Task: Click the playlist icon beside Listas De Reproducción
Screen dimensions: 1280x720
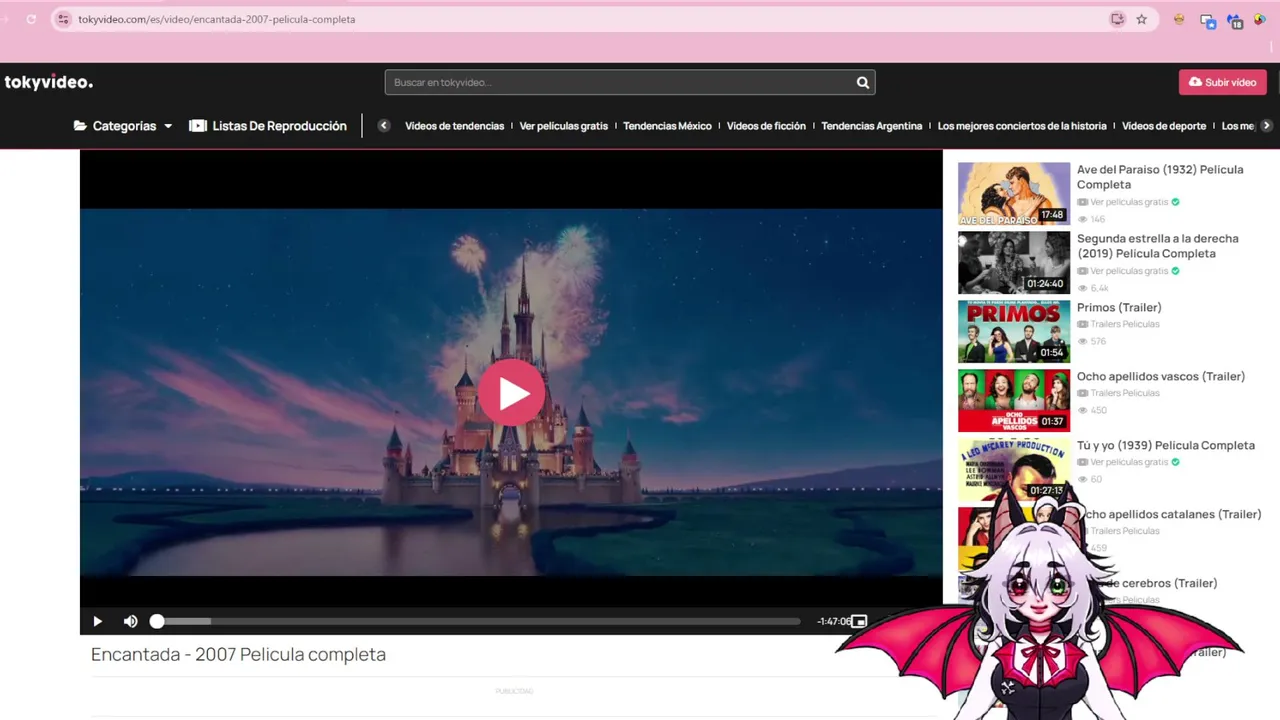Action: (198, 126)
